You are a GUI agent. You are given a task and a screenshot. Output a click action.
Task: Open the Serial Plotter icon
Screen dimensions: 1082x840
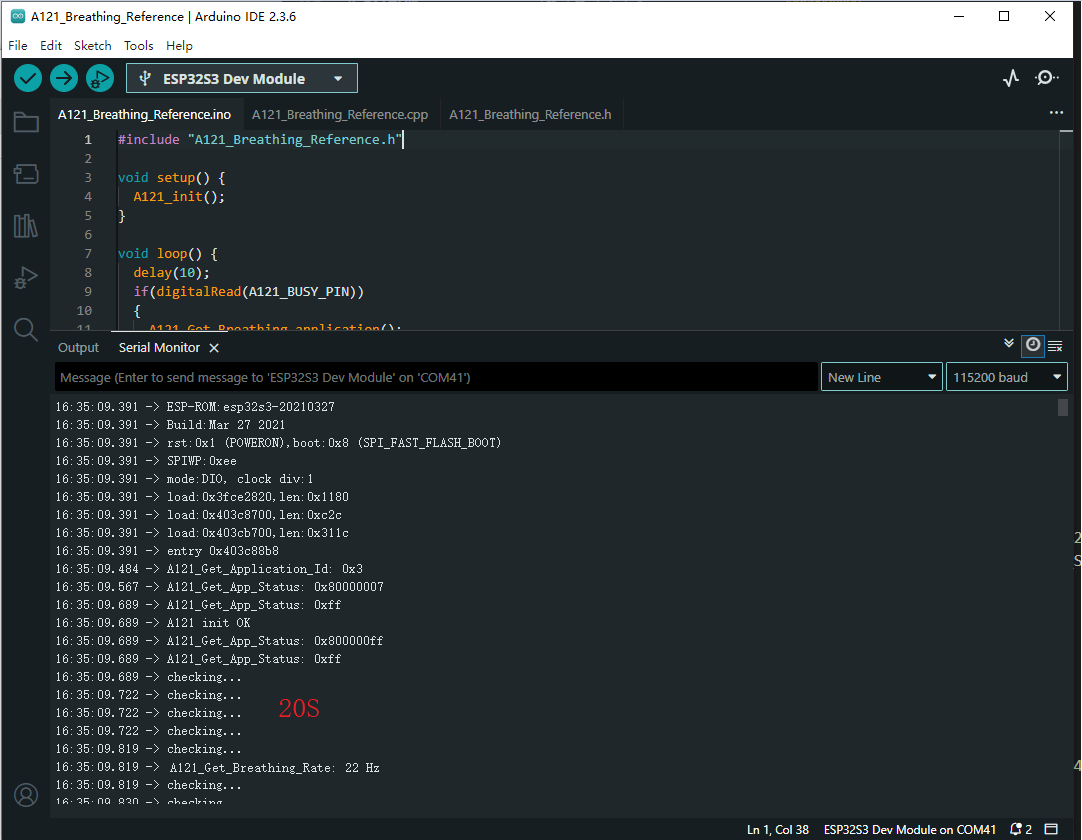point(1011,78)
